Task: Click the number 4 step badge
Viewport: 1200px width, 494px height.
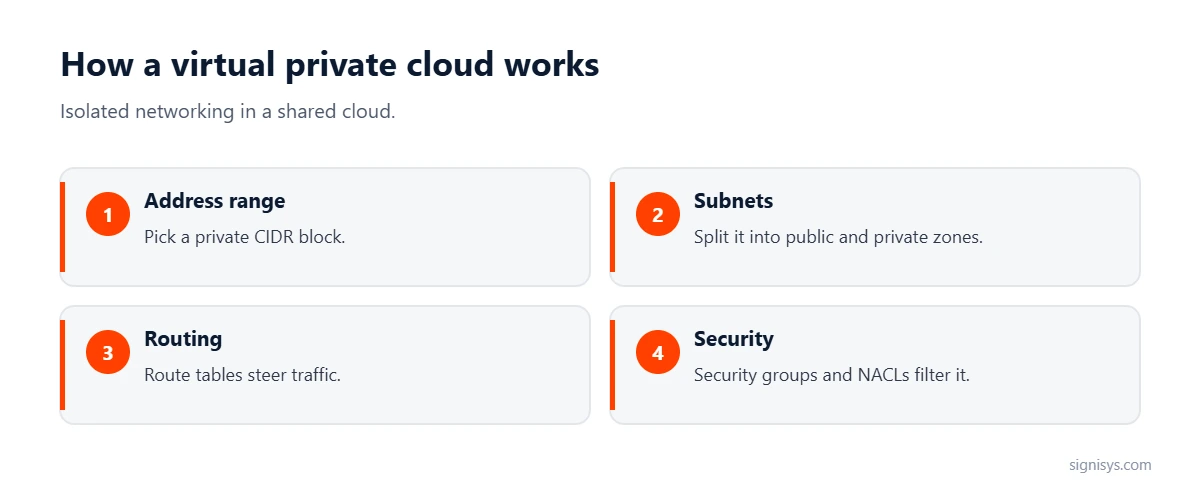Action: click(658, 353)
